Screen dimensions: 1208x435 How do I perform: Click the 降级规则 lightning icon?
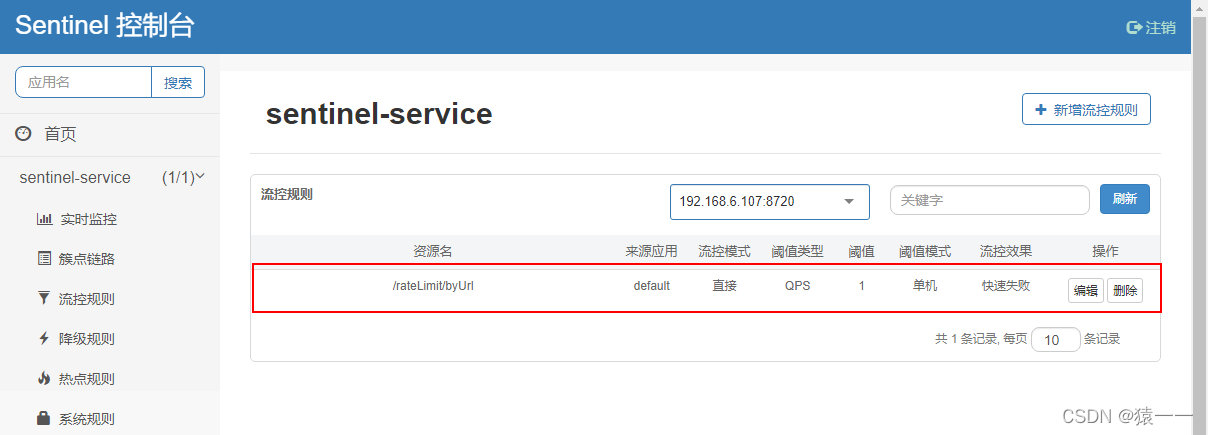(x=43, y=339)
